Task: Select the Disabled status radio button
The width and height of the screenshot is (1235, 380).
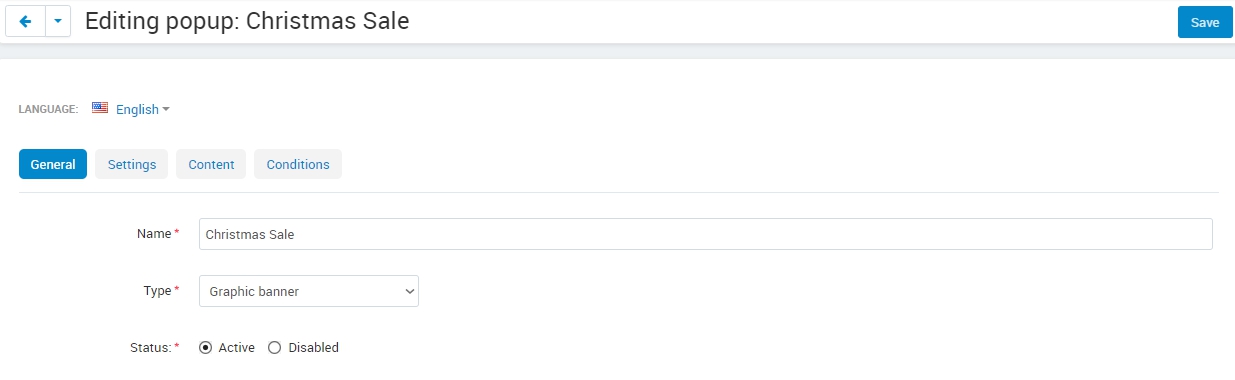Action: click(x=274, y=348)
